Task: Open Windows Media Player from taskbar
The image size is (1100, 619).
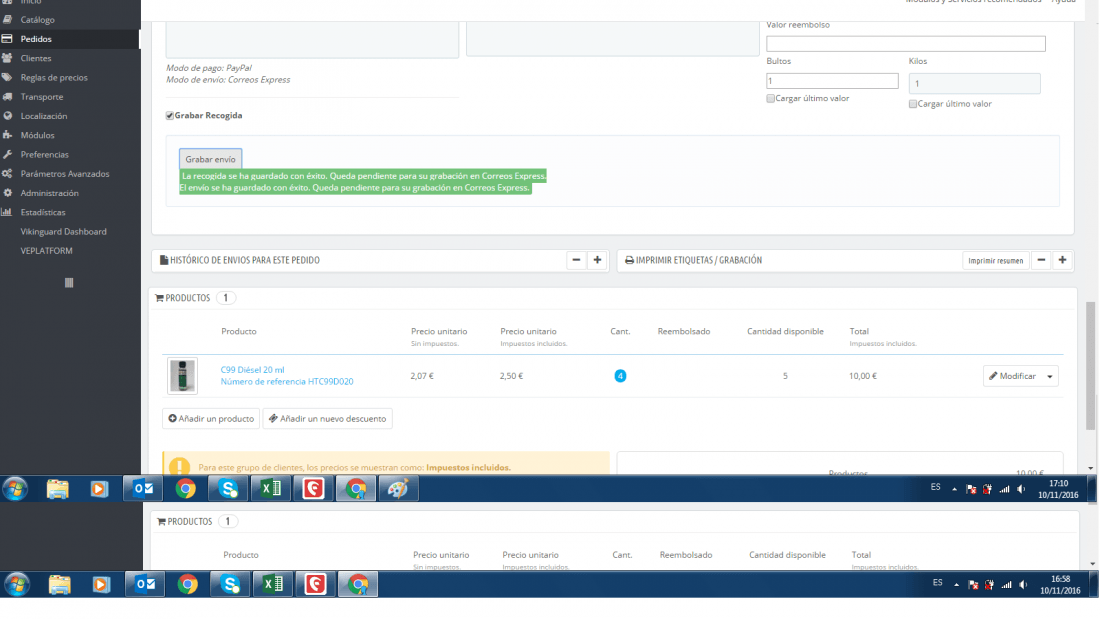Action: [100, 488]
